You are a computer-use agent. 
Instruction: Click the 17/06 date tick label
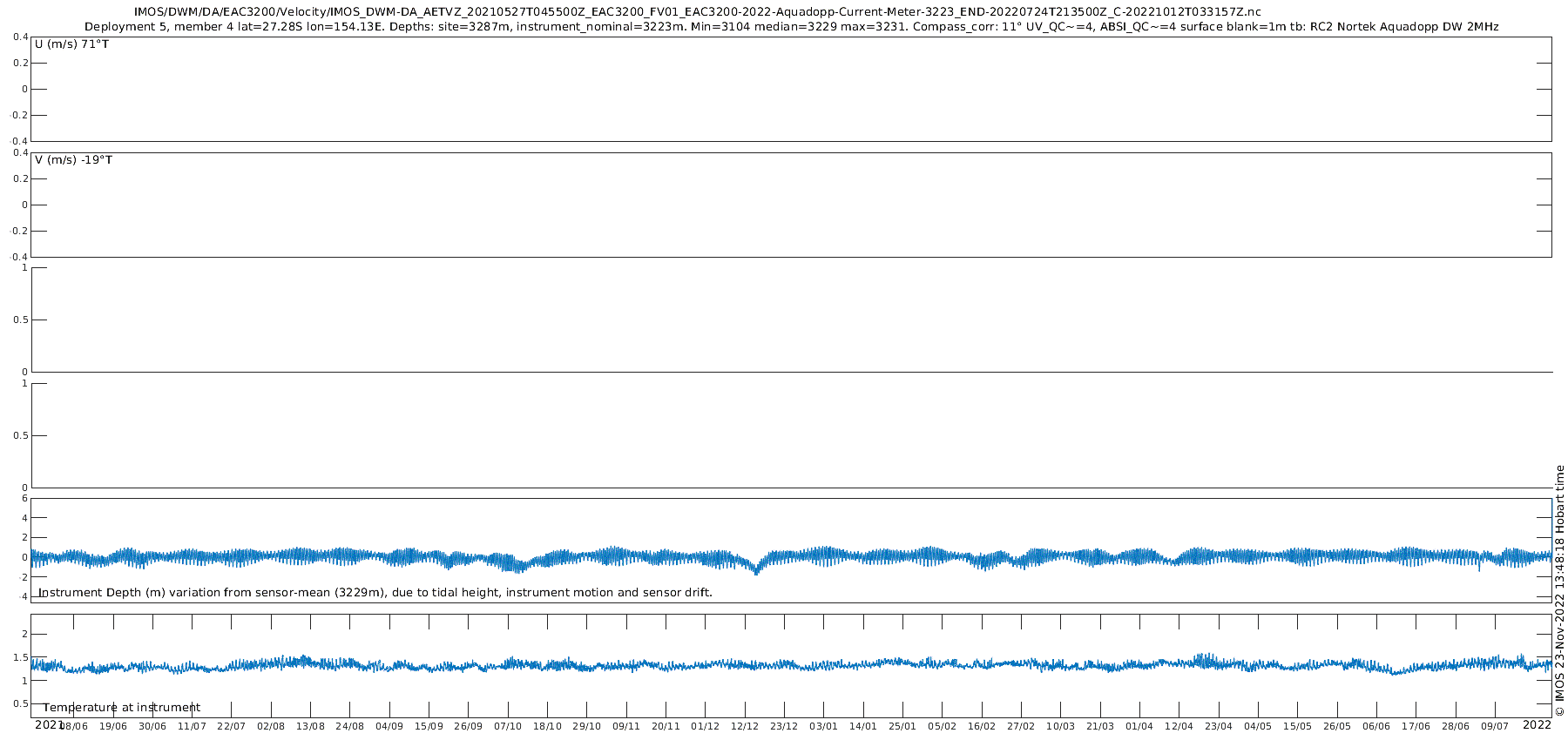1416,726
